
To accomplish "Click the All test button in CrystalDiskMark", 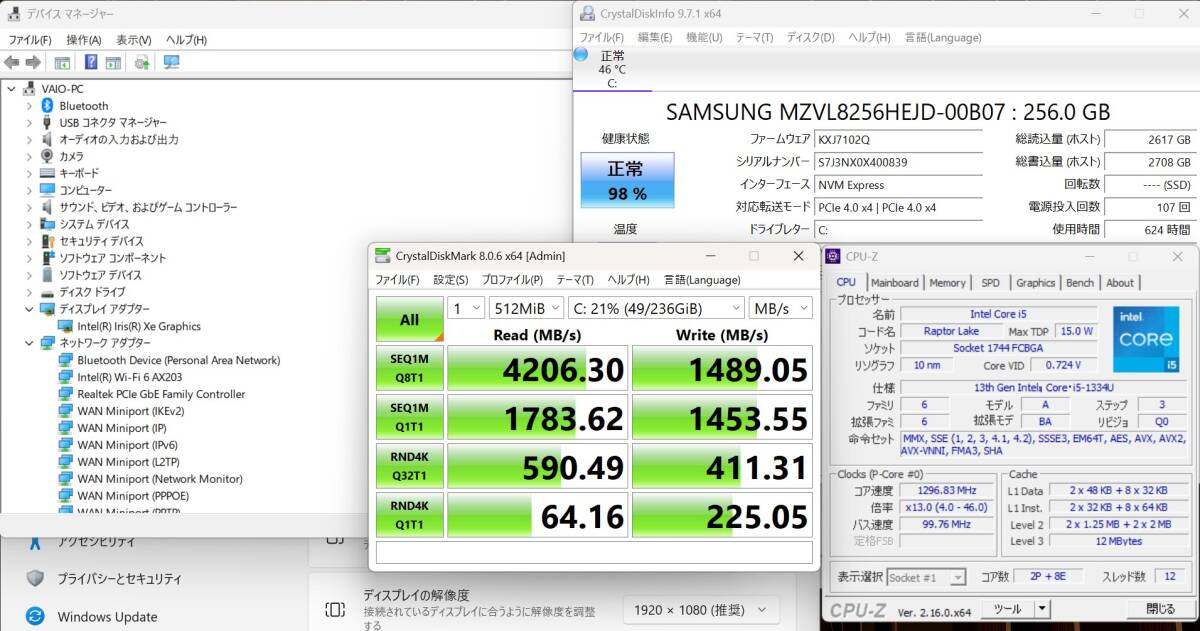I will 409,319.
